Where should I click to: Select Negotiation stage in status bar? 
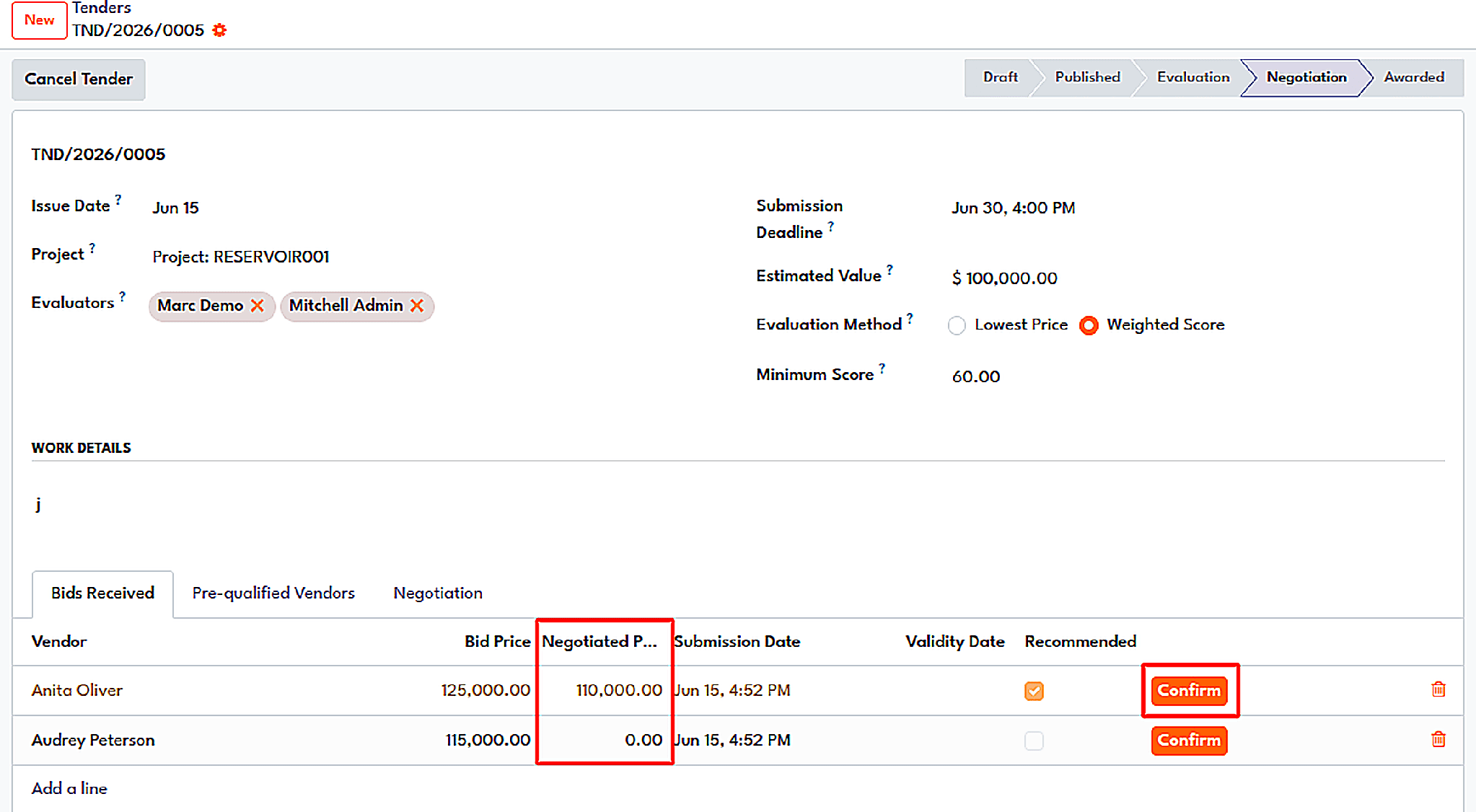[x=1306, y=77]
